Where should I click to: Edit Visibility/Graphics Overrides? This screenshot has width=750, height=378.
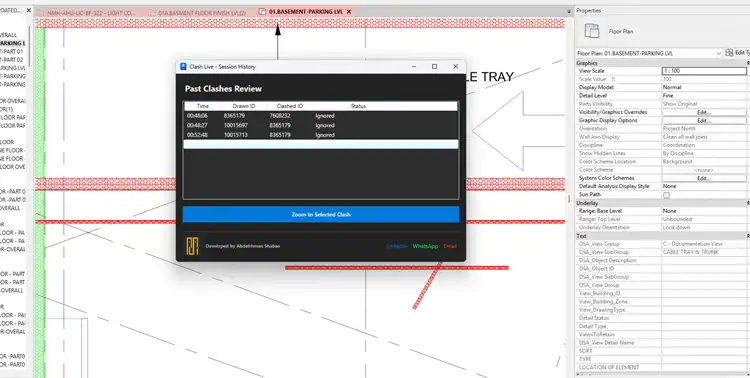coord(704,112)
